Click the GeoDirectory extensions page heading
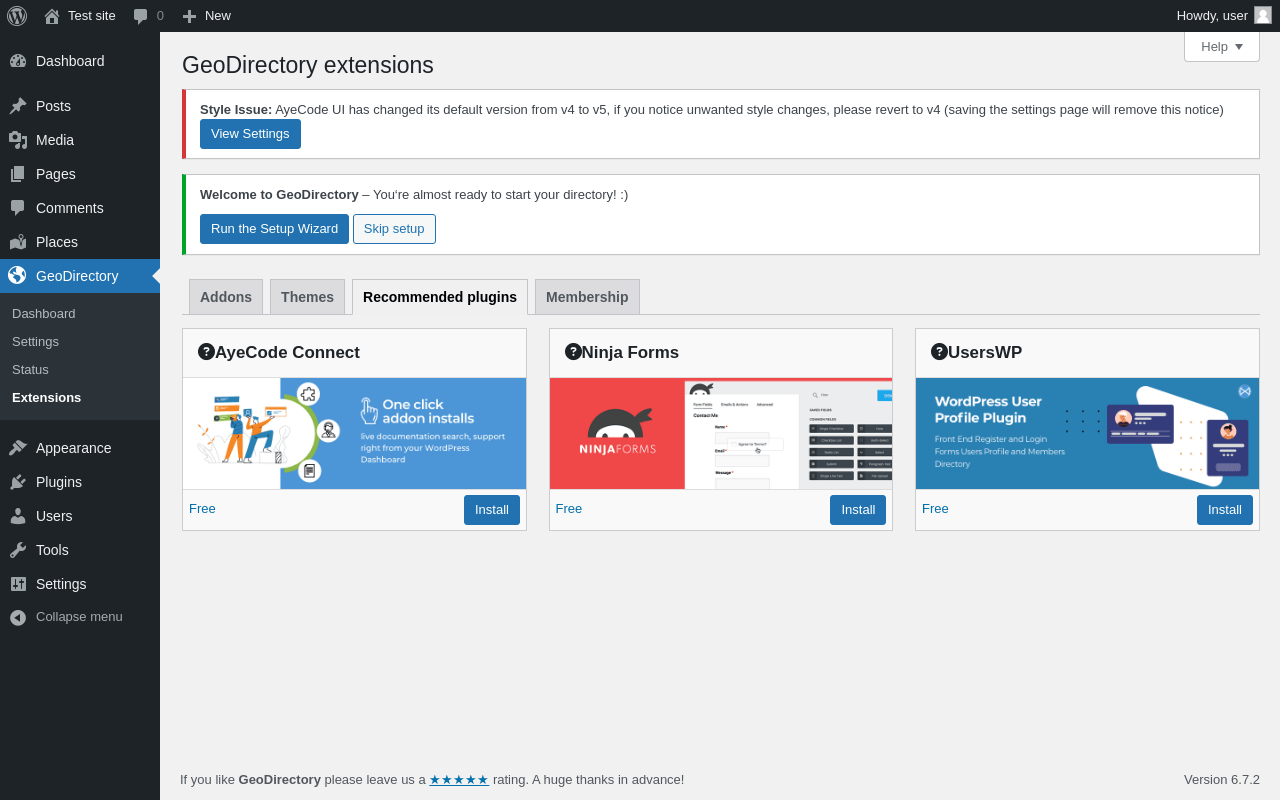Image resolution: width=1280 pixels, height=800 pixels. (x=308, y=65)
